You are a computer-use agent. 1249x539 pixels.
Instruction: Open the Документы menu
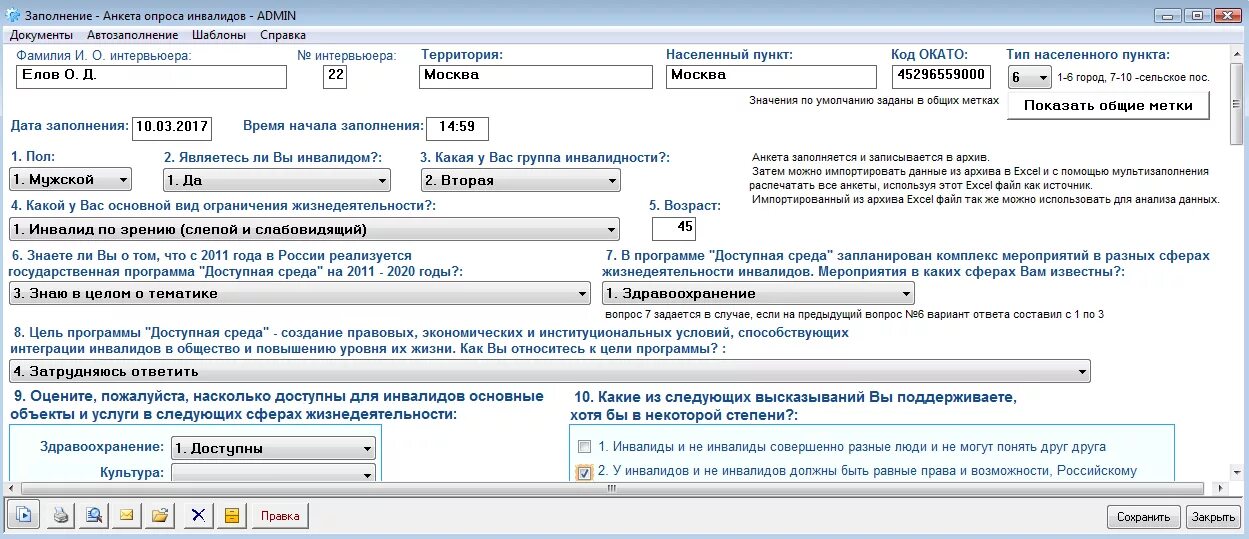point(42,35)
